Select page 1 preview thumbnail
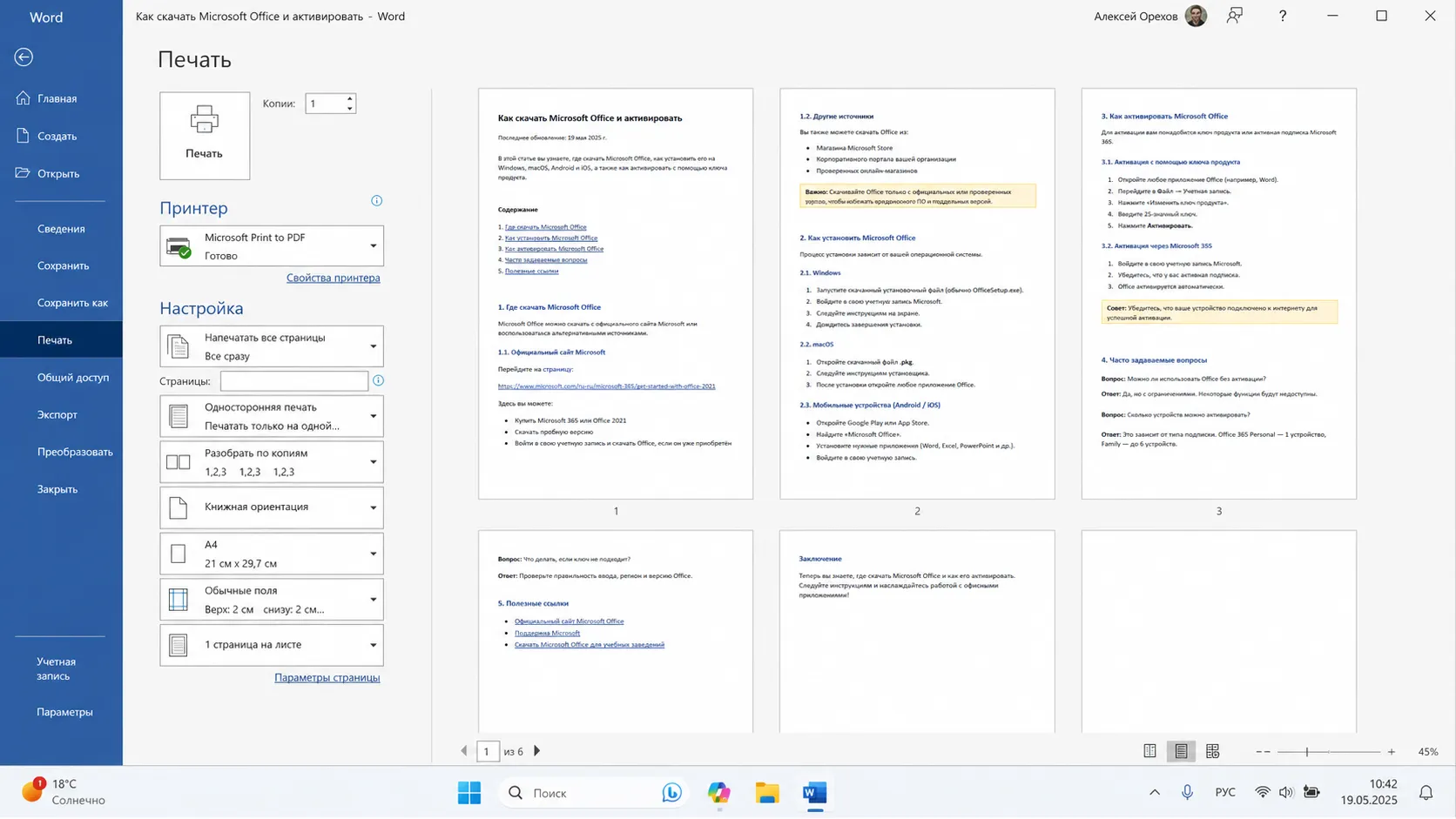The height and width of the screenshot is (819, 1456). (616, 293)
